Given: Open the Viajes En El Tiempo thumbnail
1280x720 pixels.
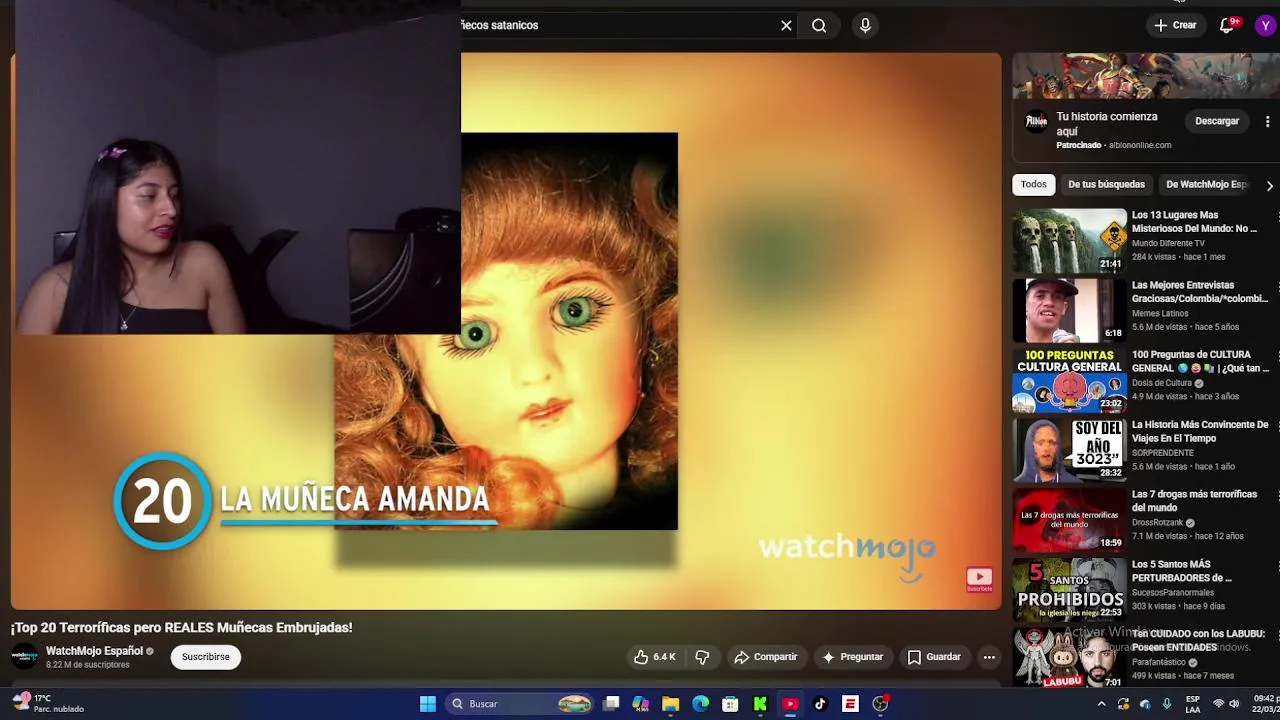Looking at the screenshot, I should 1069,450.
